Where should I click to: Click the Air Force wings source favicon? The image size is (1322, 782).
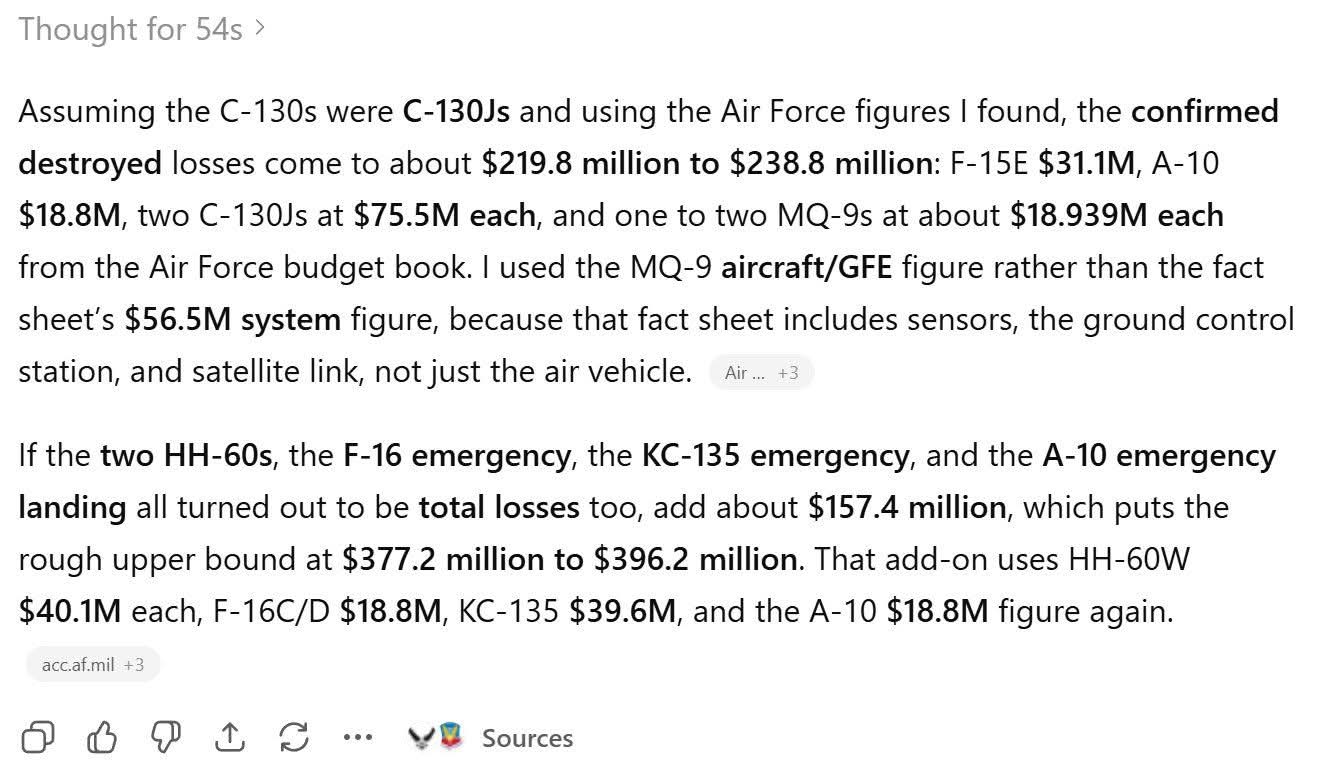click(420, 738)
